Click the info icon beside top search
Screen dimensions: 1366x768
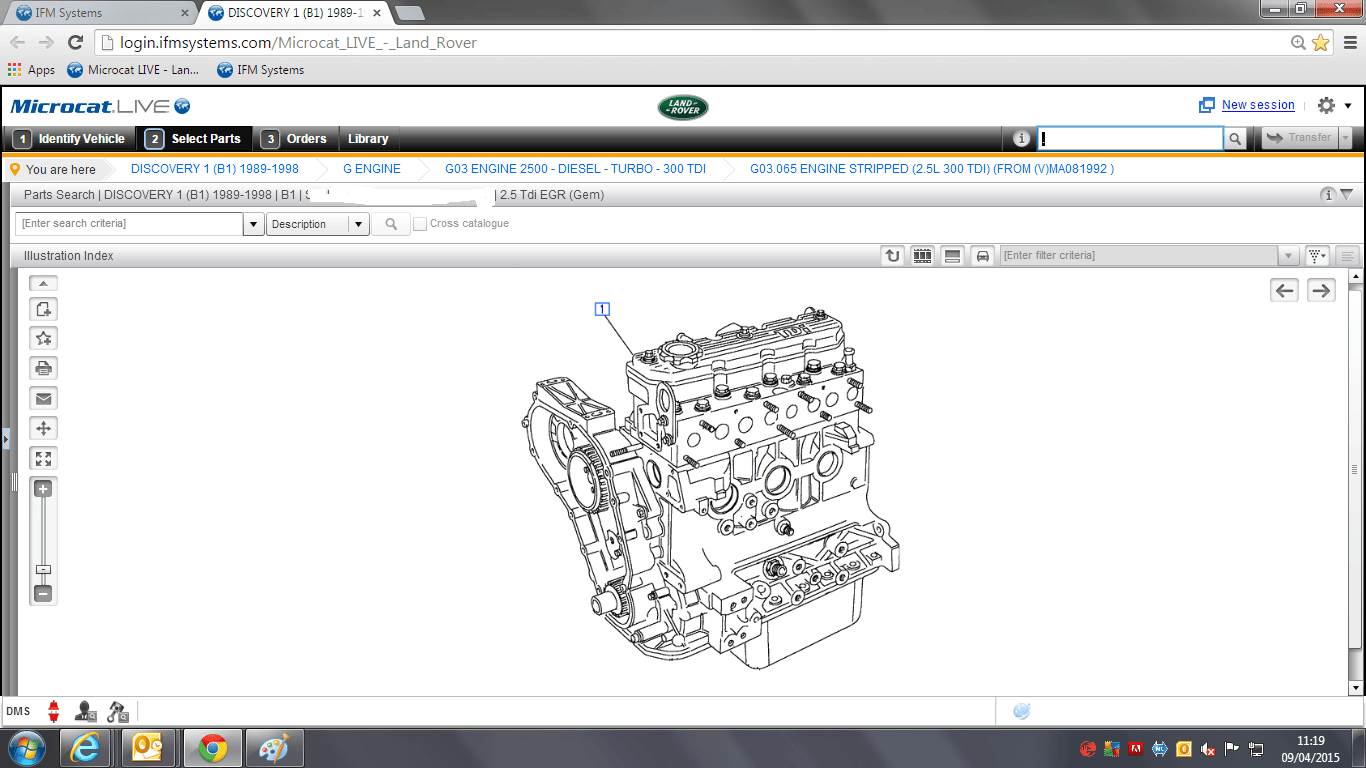[1021, 139]
